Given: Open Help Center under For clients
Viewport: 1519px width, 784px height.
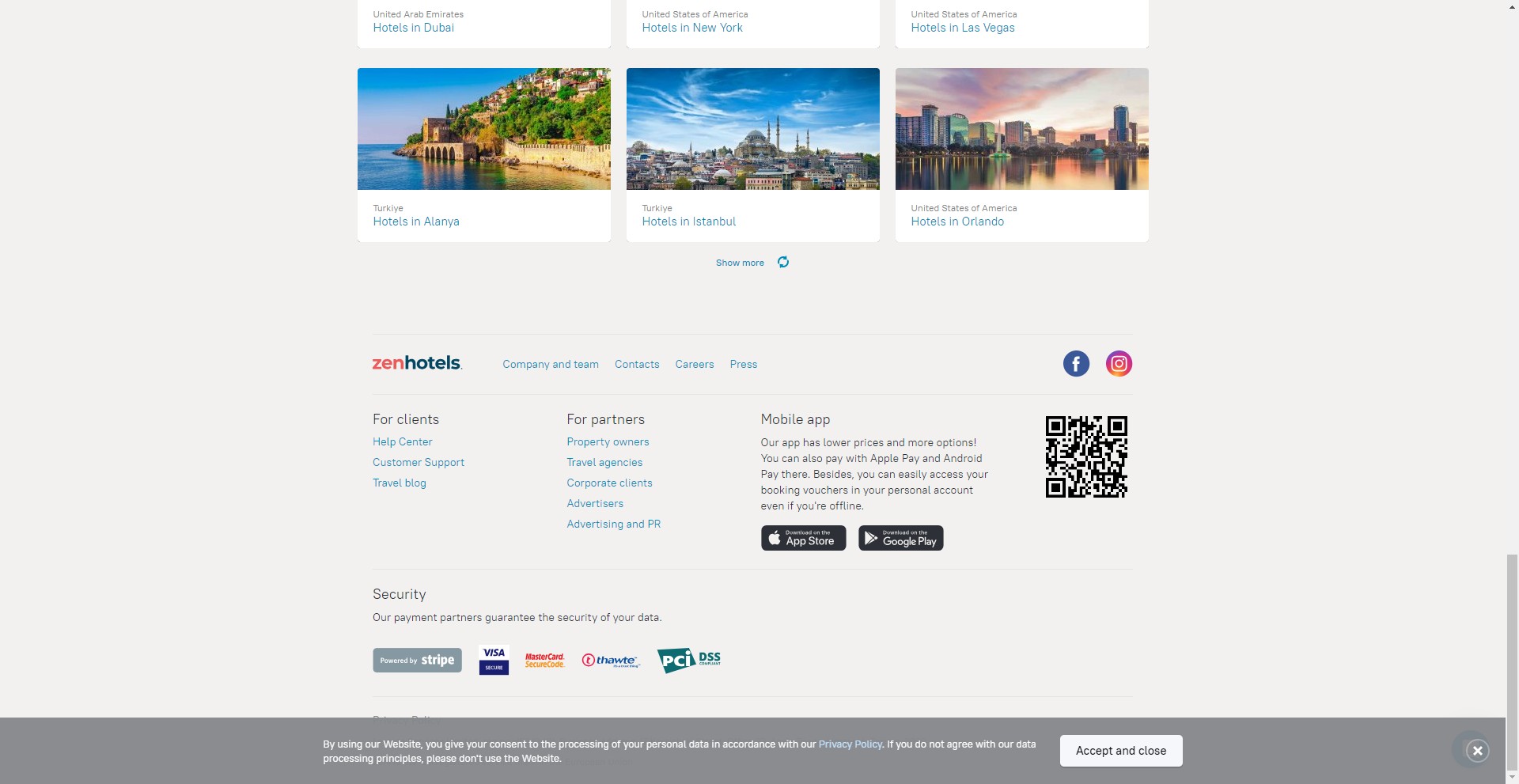Looking at the screenshot, I should (403, 442).
